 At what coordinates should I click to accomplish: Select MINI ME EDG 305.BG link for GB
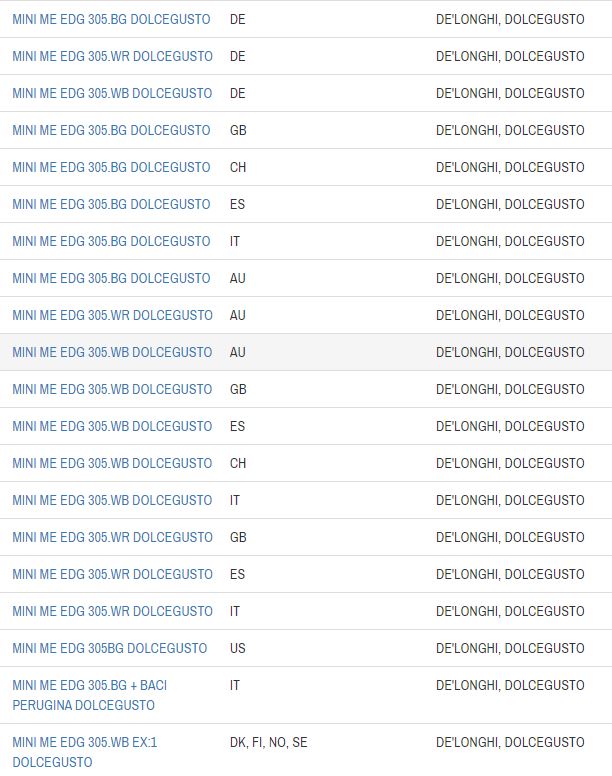111,130
